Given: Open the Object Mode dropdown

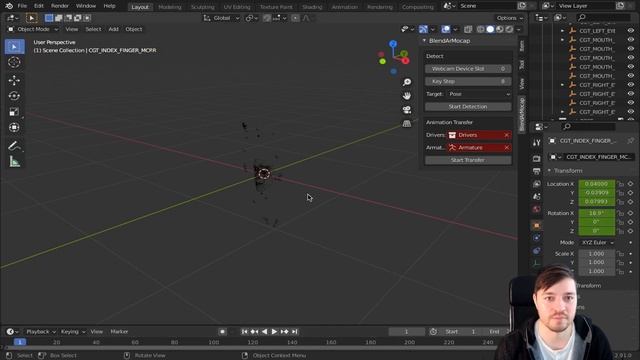Looking at the screenshot, I should click(x=33, y=29).
